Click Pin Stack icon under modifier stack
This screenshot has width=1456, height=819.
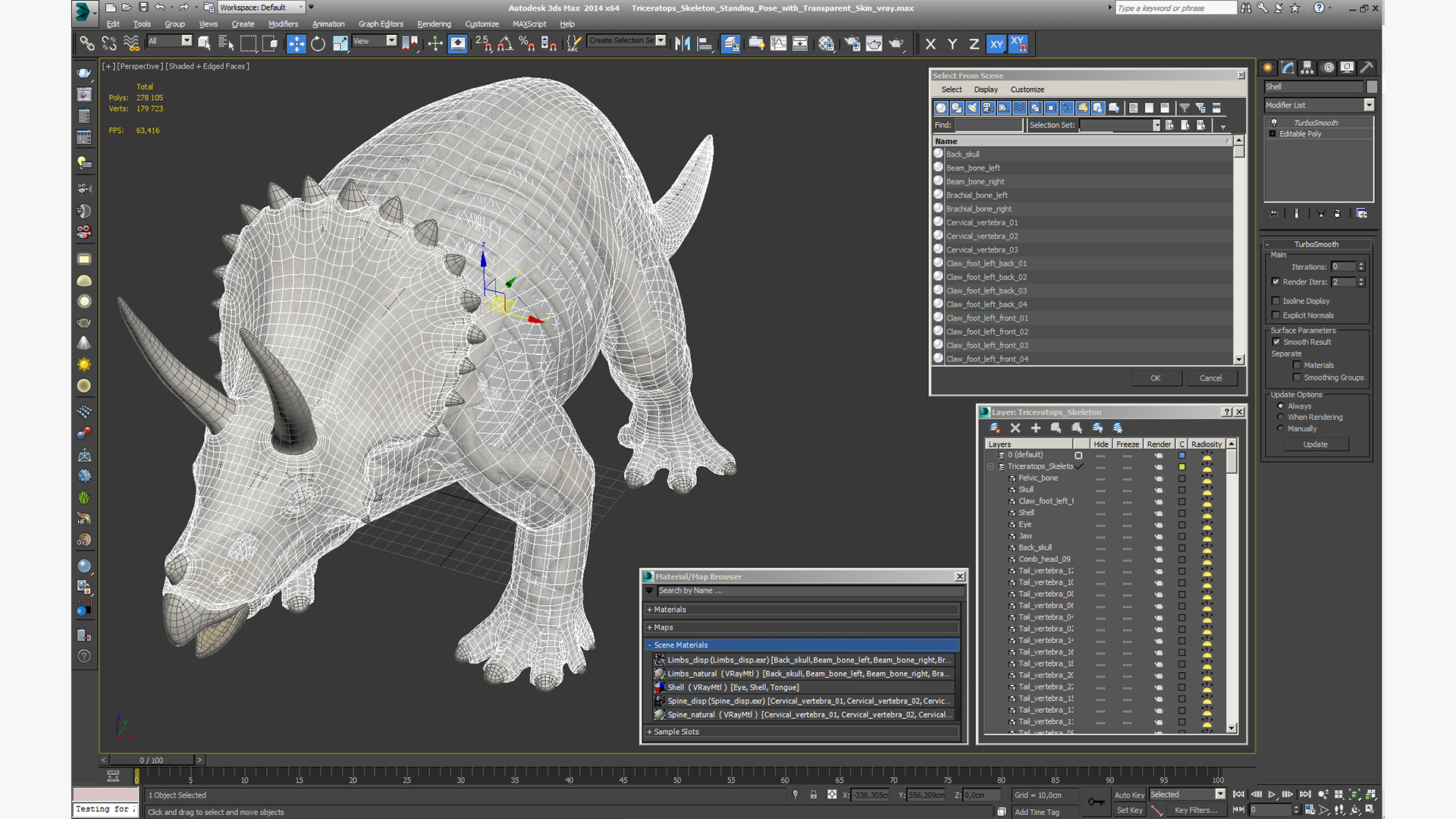[1273, 214]
